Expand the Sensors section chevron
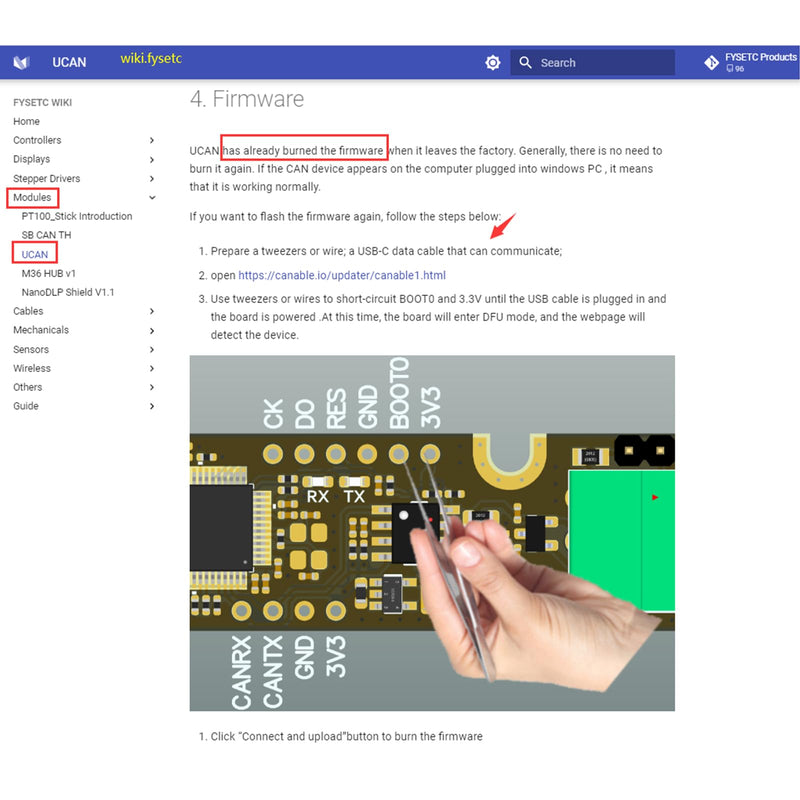Viewport: 800px width, 800px height. click(x=152, y=349)
